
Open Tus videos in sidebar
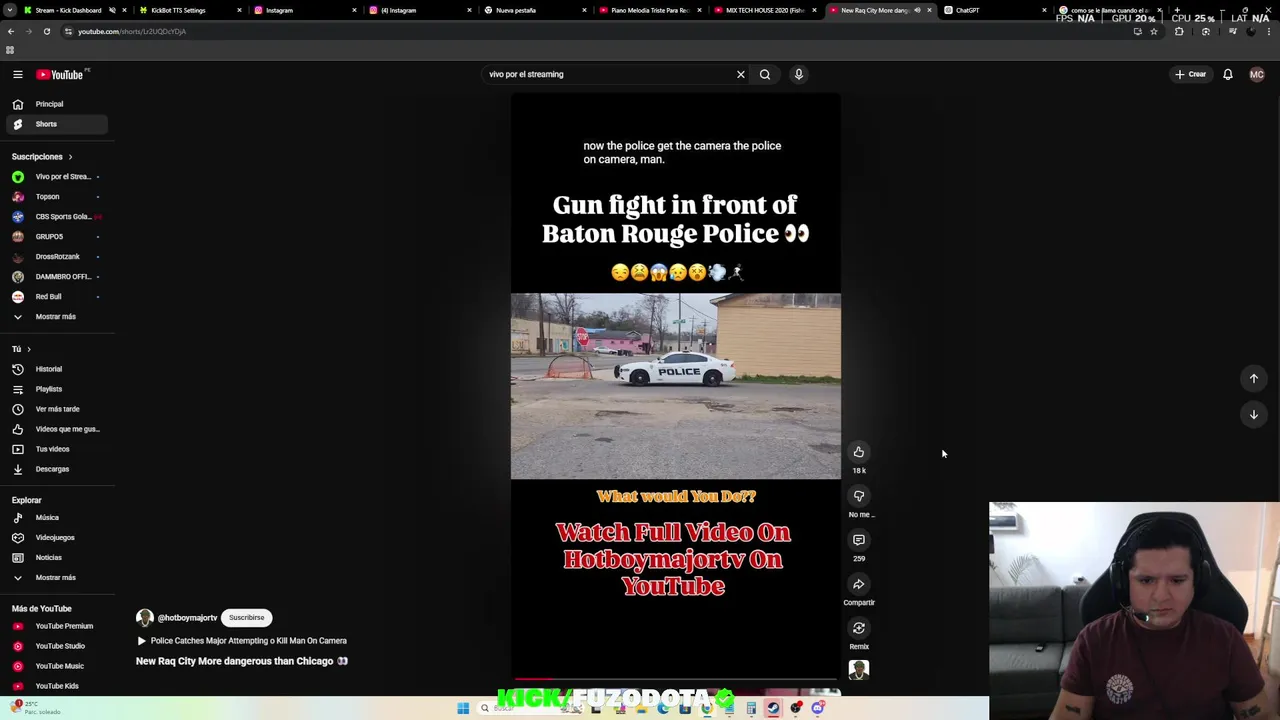tap(58, 449)
